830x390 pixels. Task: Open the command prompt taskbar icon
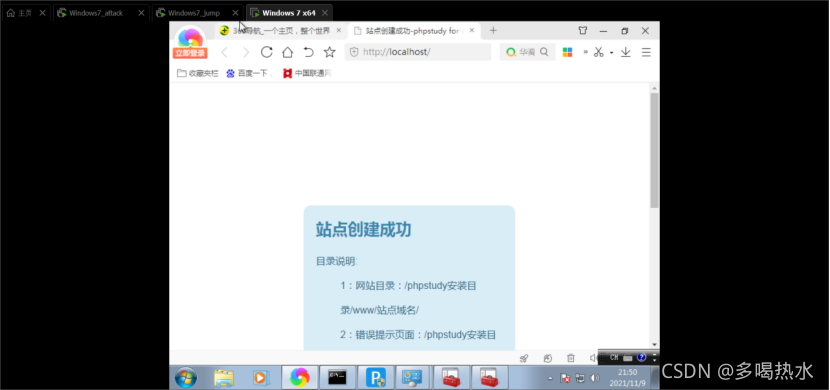pyautogui.click(x=337, y=377)
